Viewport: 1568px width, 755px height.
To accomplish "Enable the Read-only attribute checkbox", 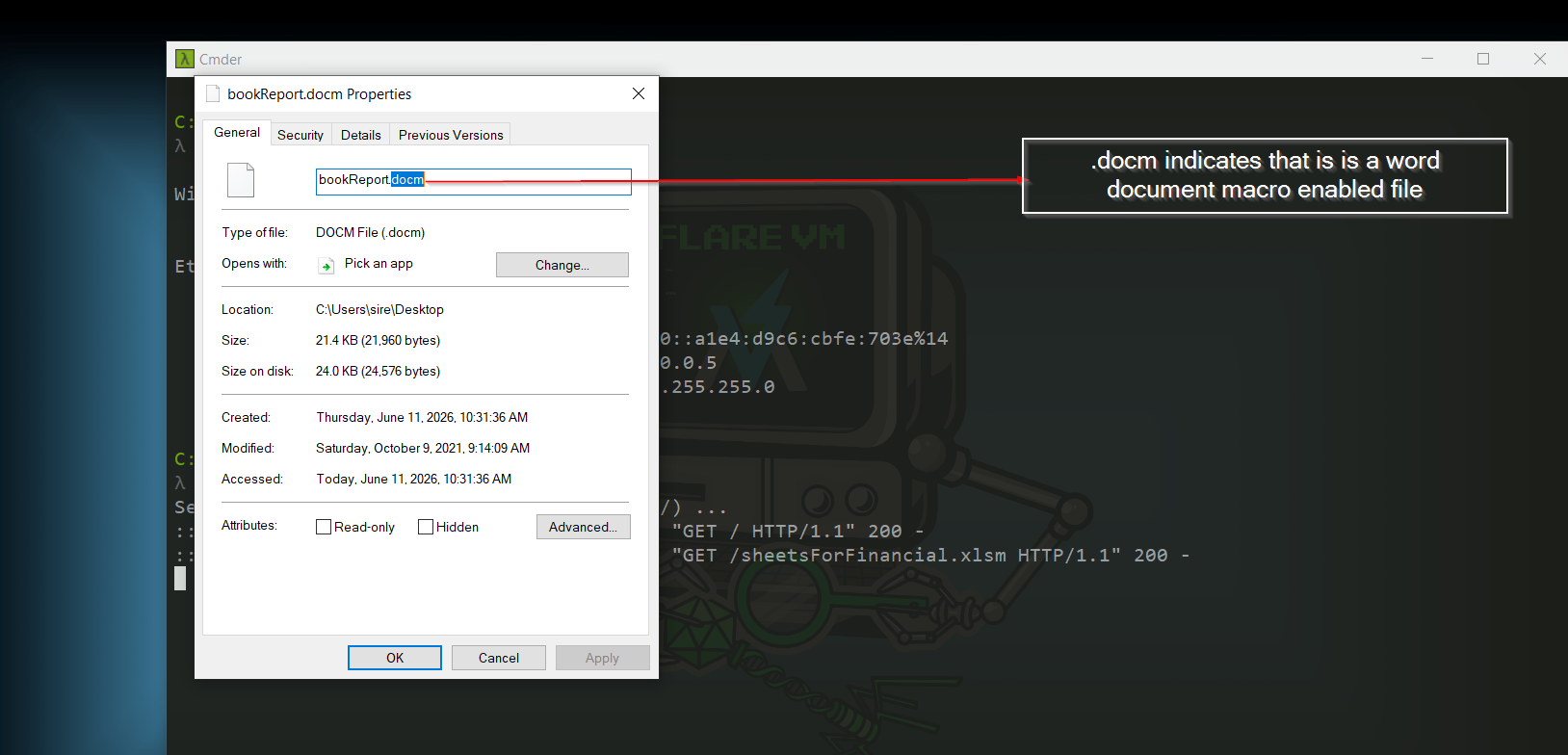I will [324, 527].
